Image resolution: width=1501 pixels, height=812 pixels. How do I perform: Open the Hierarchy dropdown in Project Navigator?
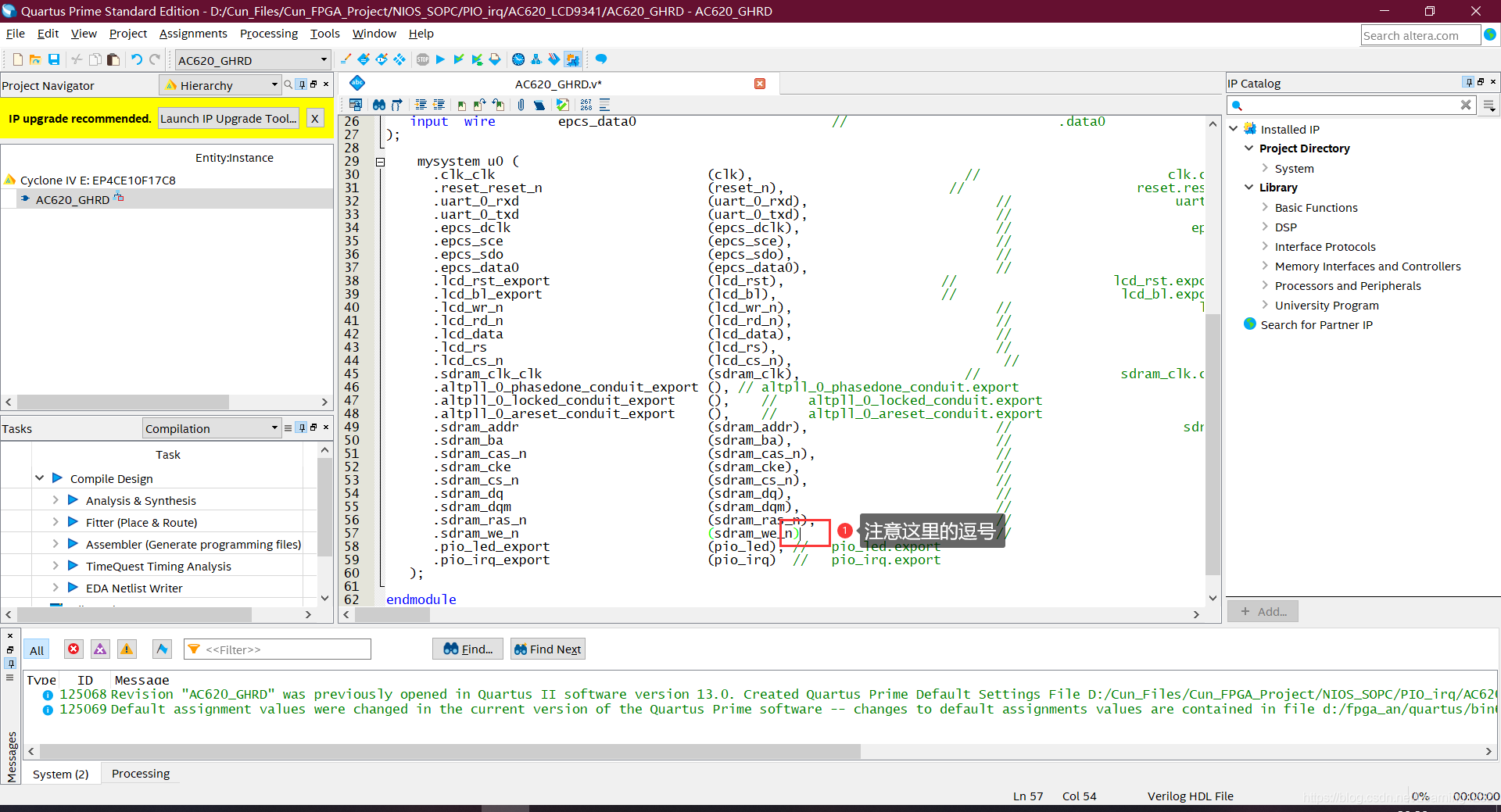(221, 85)
